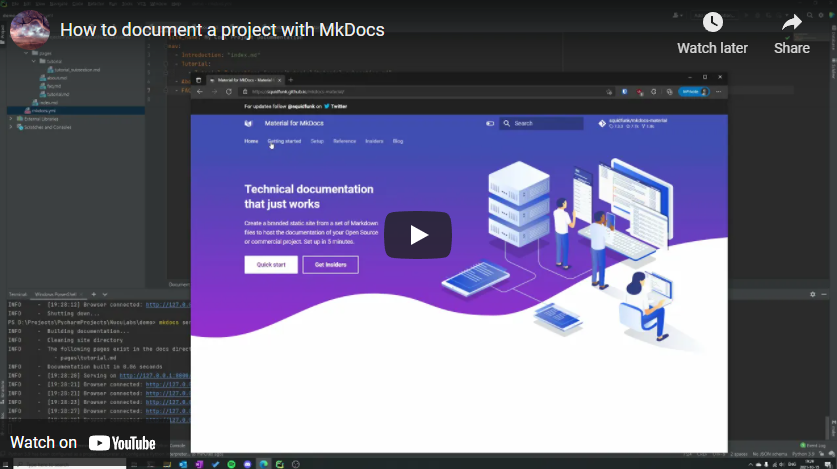Screen dimensions: 837x469
Task: Click the Material for MkDocs logo
Action: [248, 123]
